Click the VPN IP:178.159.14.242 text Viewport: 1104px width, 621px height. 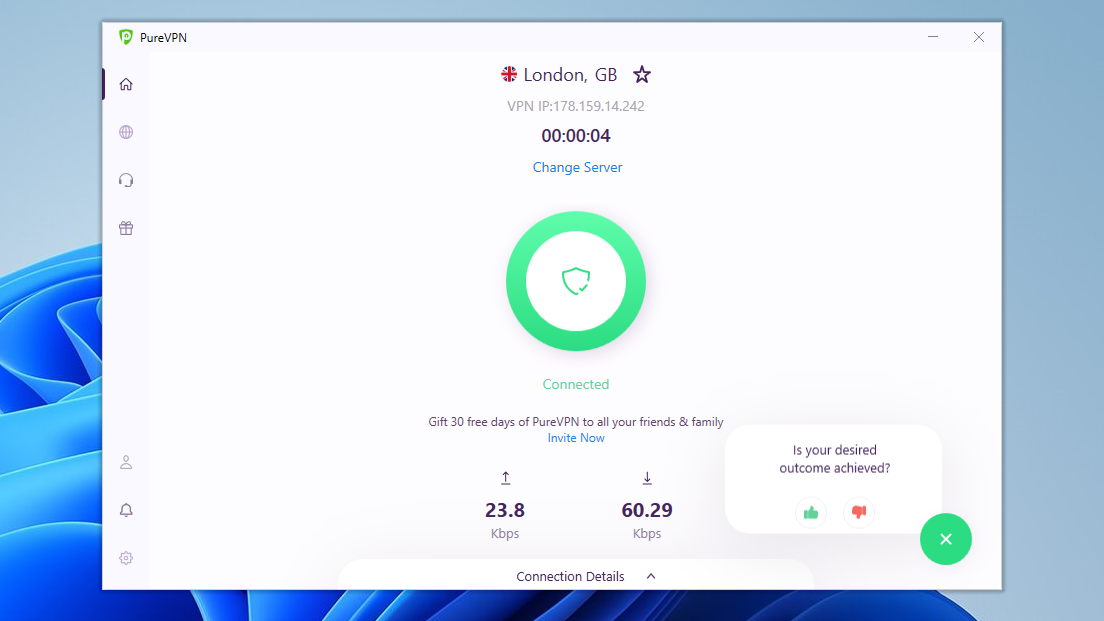(x=576, y=106)
